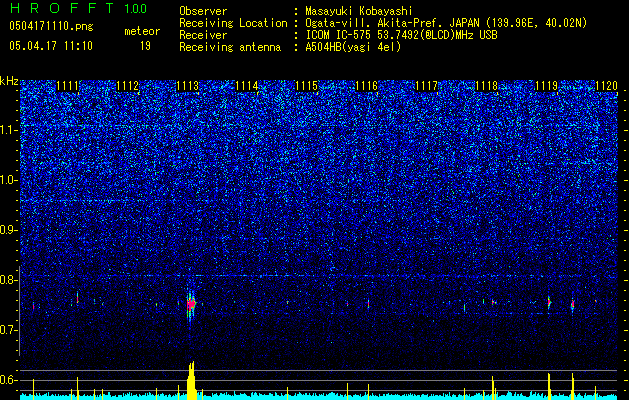Click the 1114 time marker

tap(247, 86)
